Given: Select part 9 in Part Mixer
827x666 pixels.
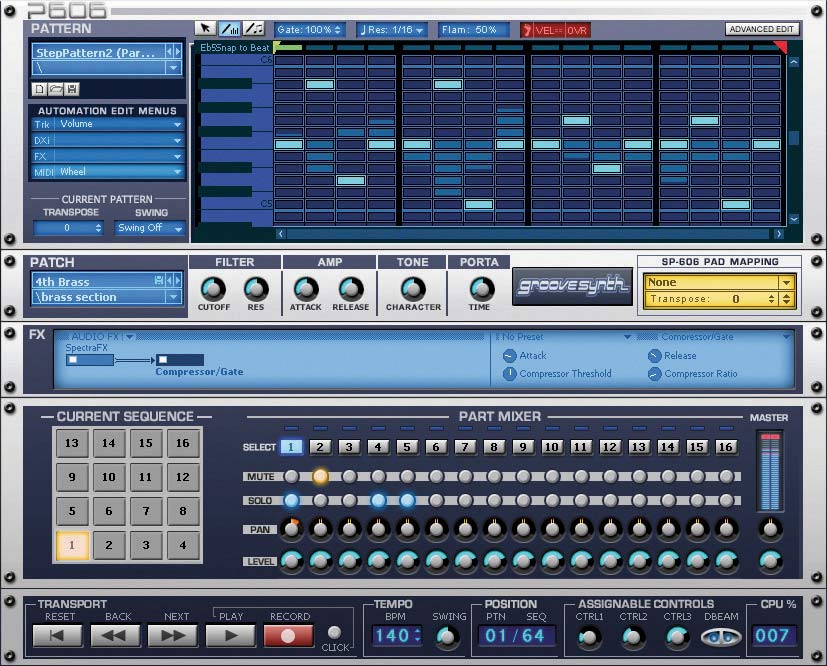Looking at the screenshot, I should tap(523, 447).
